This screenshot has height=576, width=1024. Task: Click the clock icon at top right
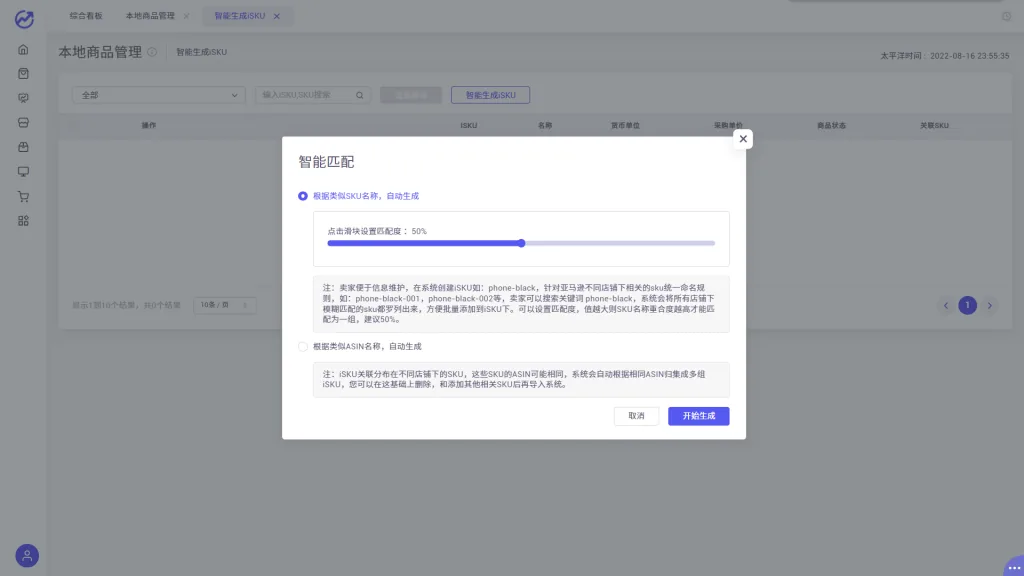point(1006,16)
